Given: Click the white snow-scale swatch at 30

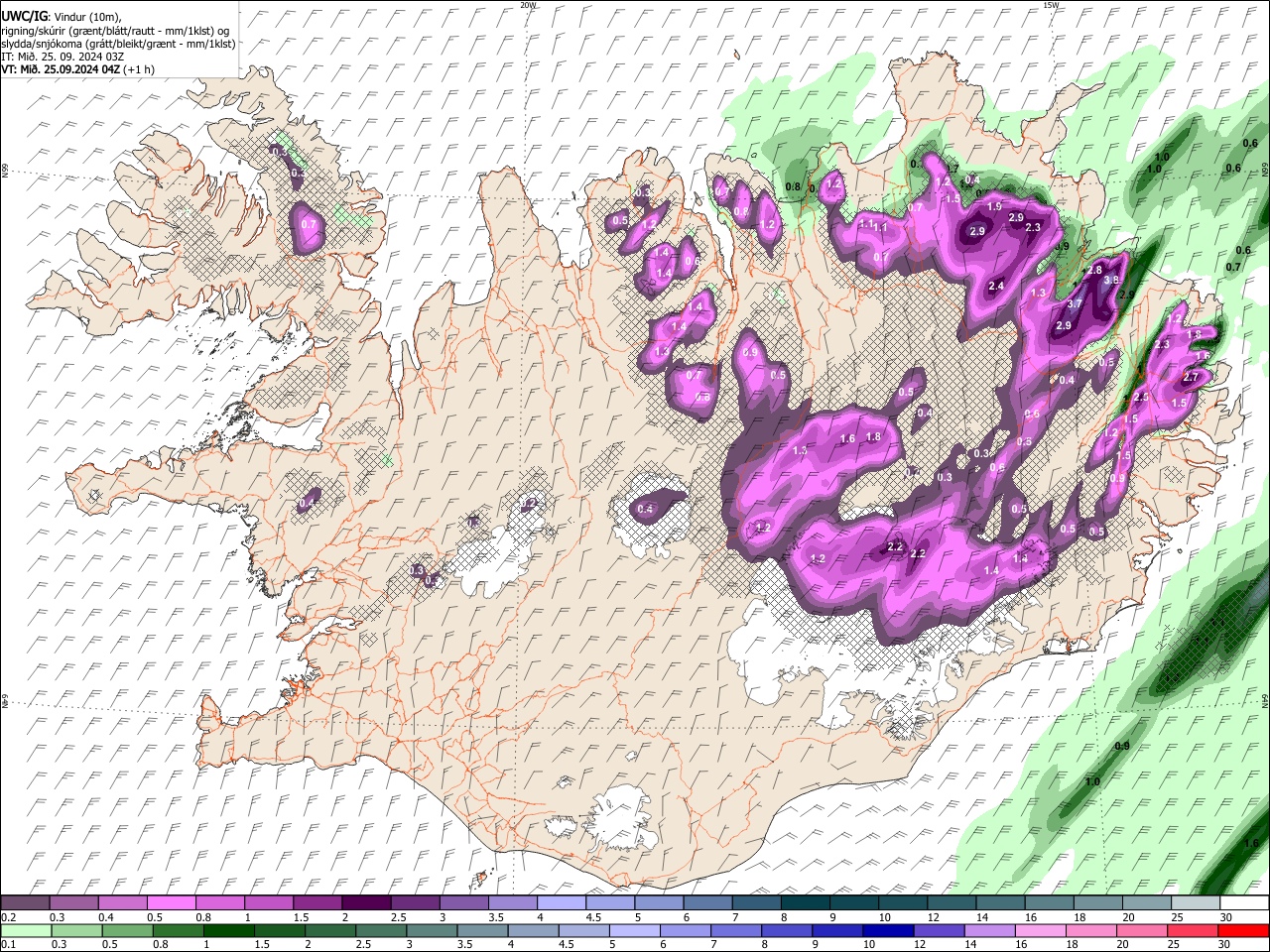Looking at the screenshot, I should [x=1244, y=902].
